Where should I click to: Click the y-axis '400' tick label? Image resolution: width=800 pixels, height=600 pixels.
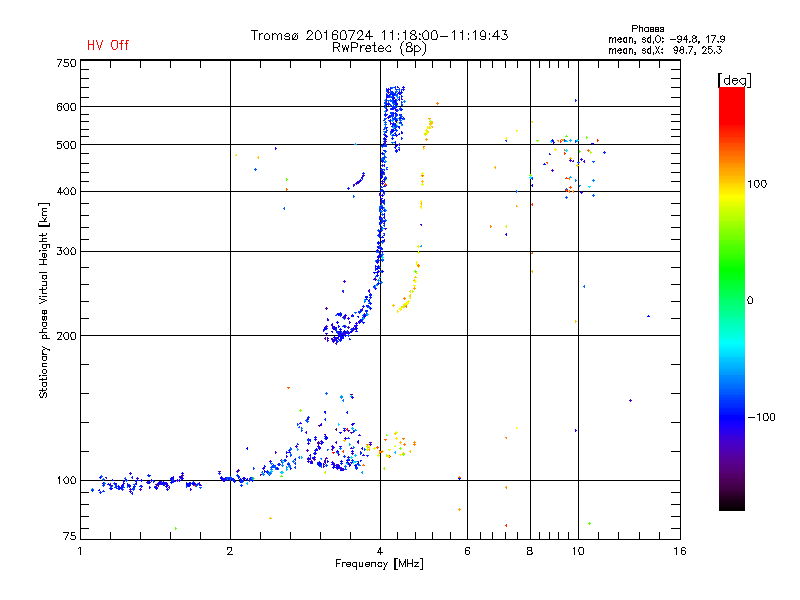tap(67, 192)
